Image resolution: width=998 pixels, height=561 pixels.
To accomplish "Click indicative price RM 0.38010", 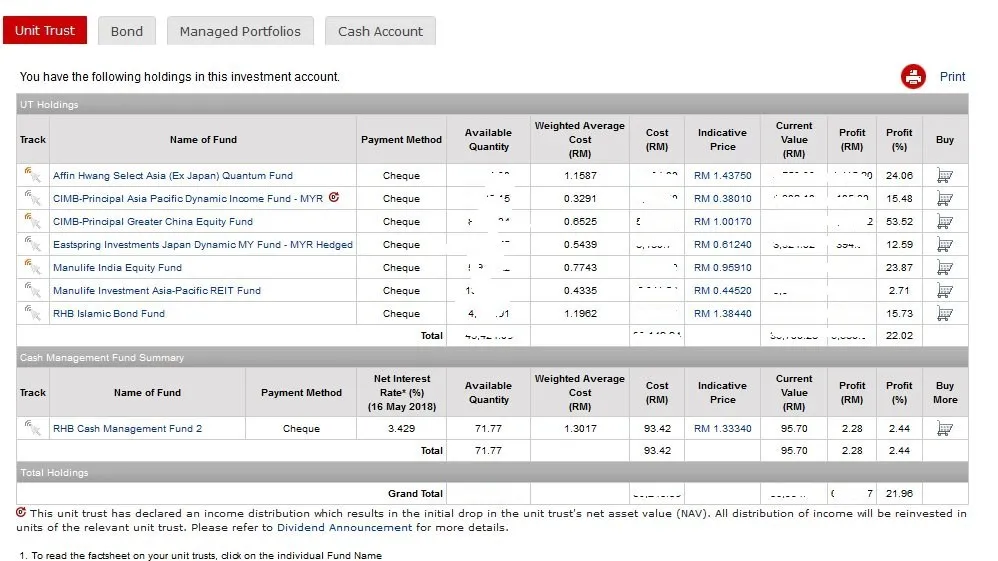I will coord(722,198).
